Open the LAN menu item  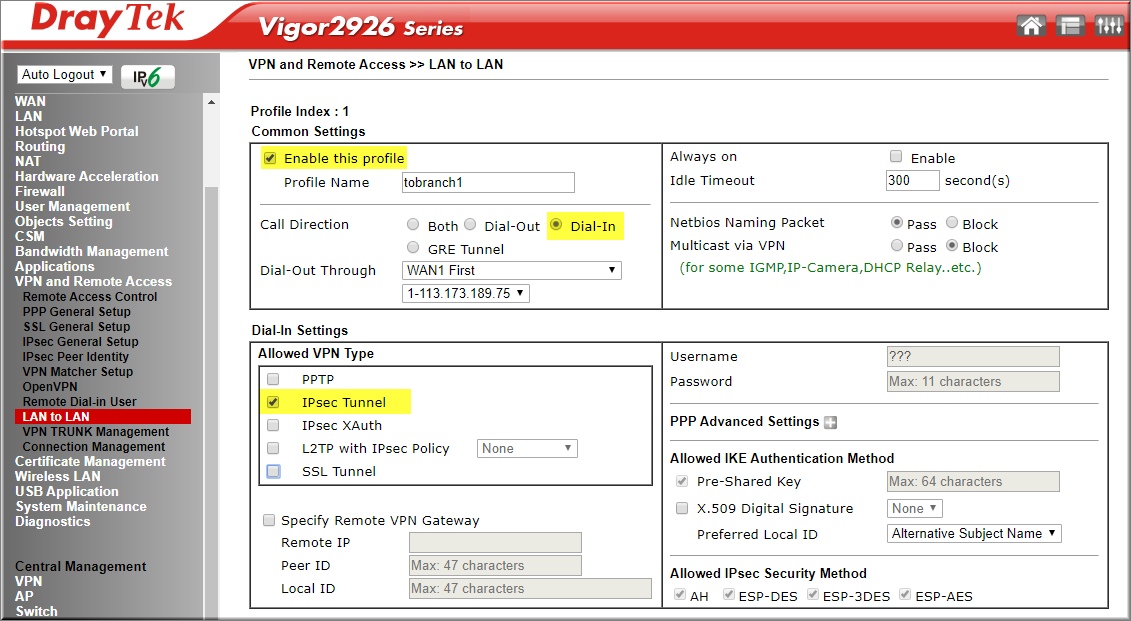coord(29,116)
